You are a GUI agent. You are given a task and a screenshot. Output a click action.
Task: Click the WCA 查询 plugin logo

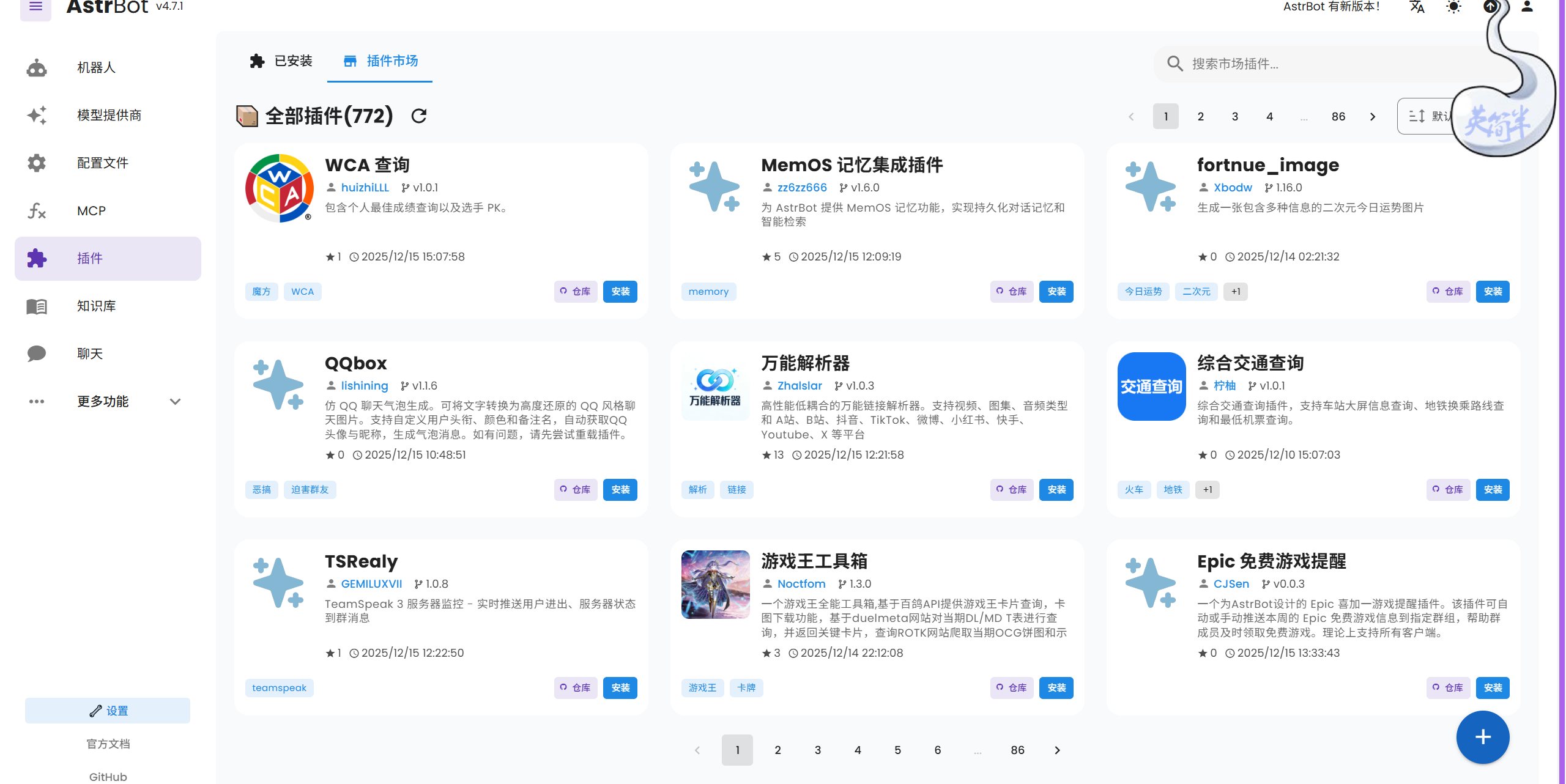point(279,188)
